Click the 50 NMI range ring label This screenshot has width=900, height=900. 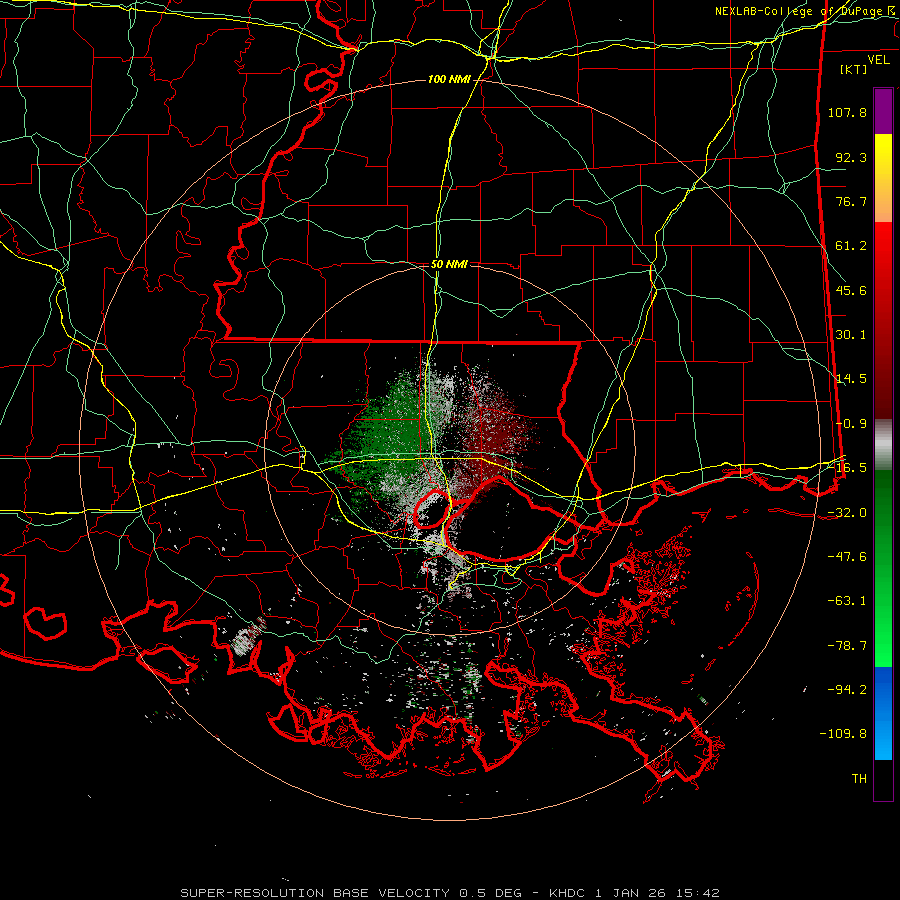coord(449,265)
